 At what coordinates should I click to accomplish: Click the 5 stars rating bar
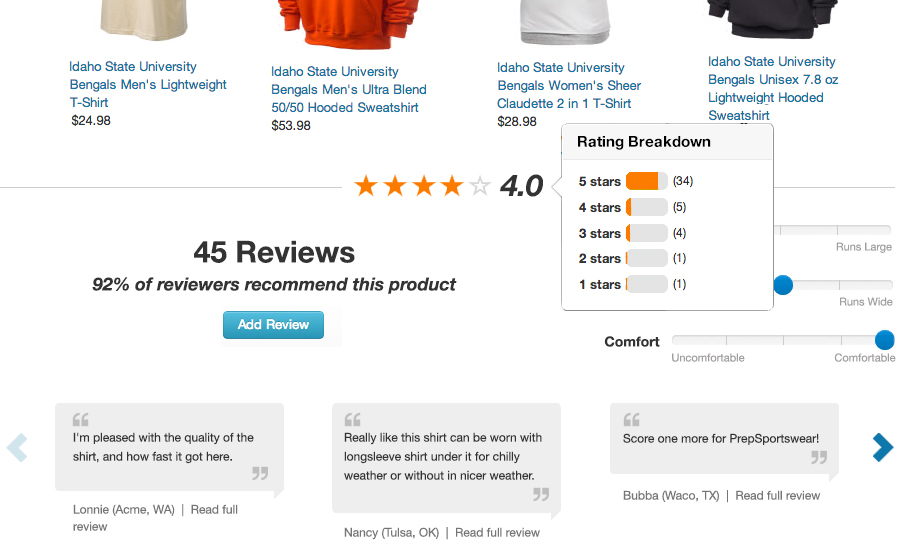646,181
